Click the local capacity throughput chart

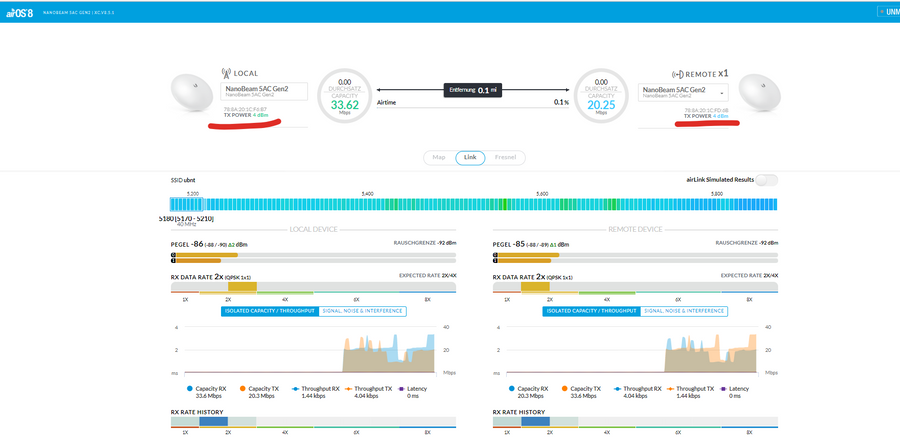[309, 350]
